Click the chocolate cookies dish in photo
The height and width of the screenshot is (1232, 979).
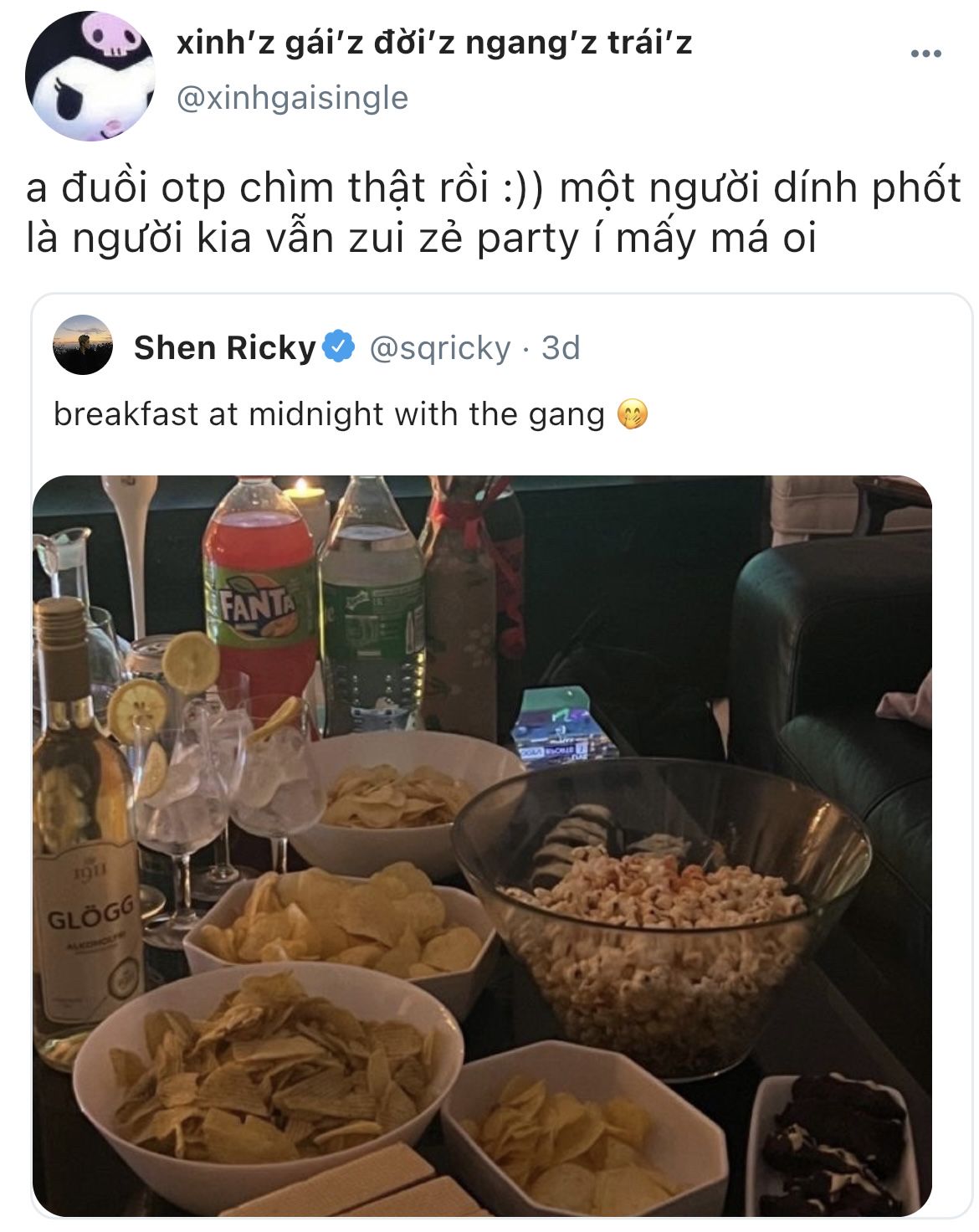tap(837, 1147)
